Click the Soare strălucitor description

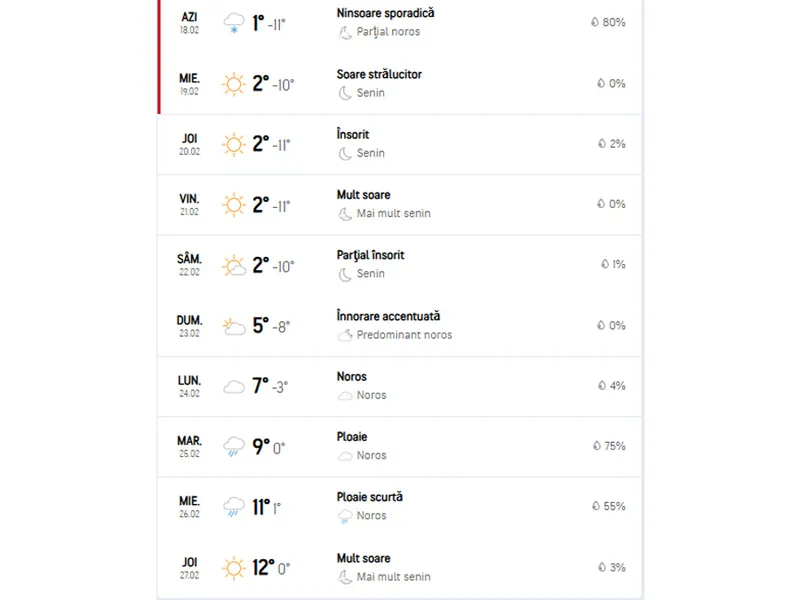pyautogui.click(x=379, y=74)
